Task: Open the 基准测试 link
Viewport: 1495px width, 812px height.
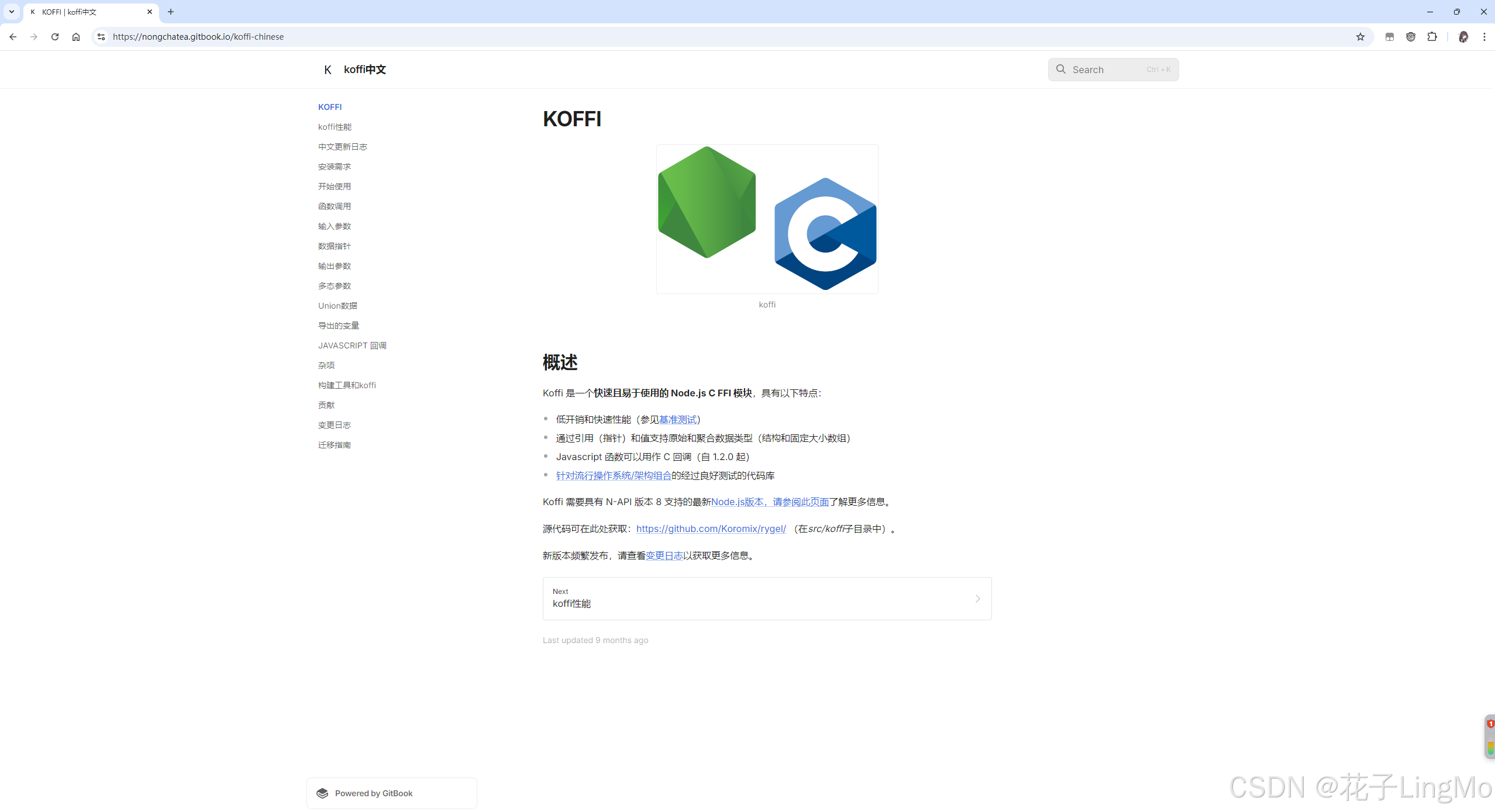Action: pos(678,419)
